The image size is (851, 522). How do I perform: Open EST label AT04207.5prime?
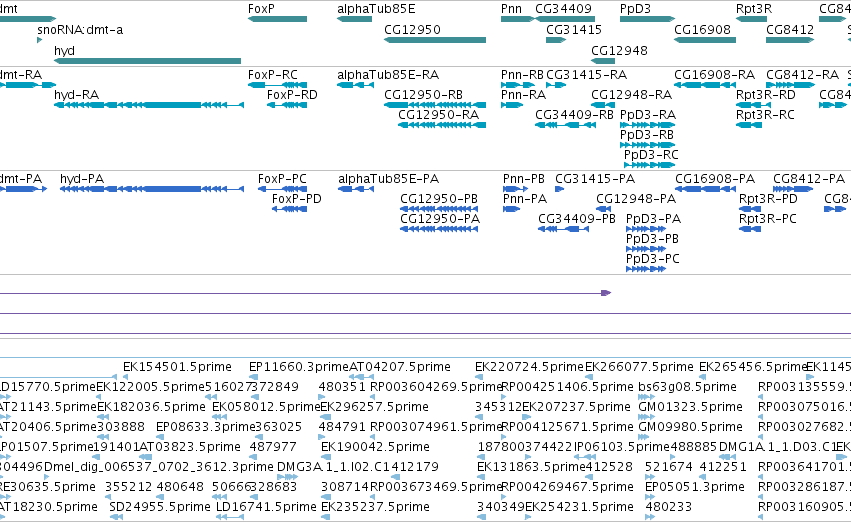[400, 367]
